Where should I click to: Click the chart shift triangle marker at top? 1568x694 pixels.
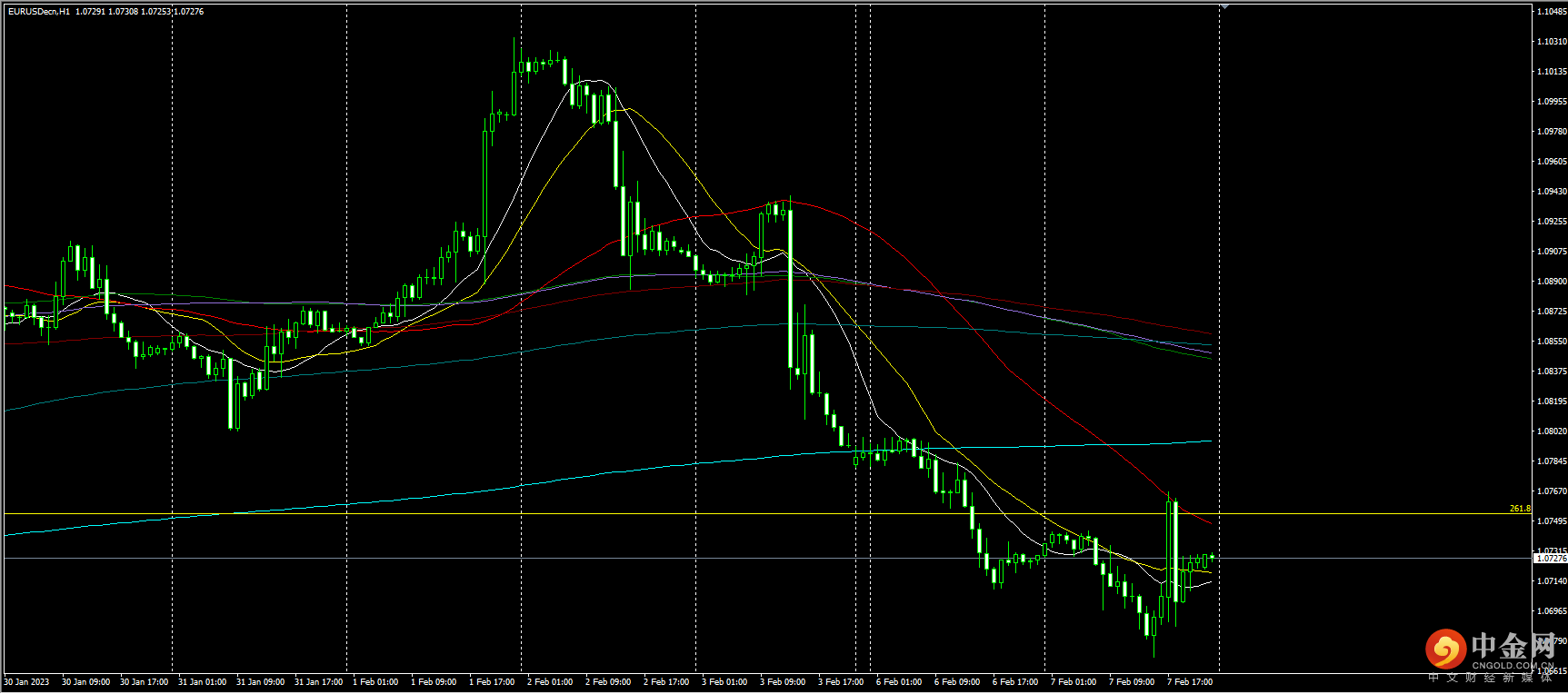[x=1224, y=6]
